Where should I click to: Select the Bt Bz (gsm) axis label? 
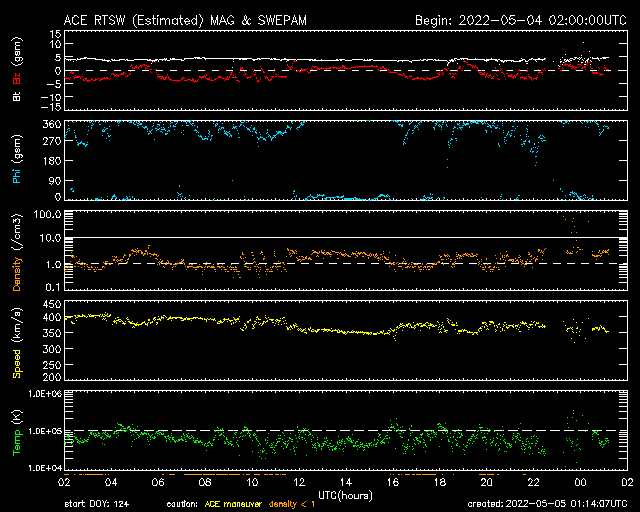tap(16, 71)
